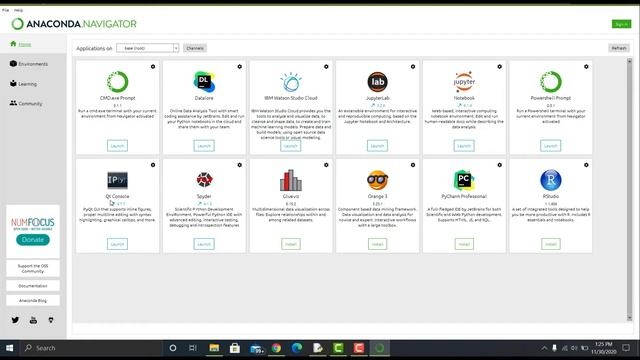Open the RStudio gear options menu
The image size is (640, 360).
click(586, 165)
